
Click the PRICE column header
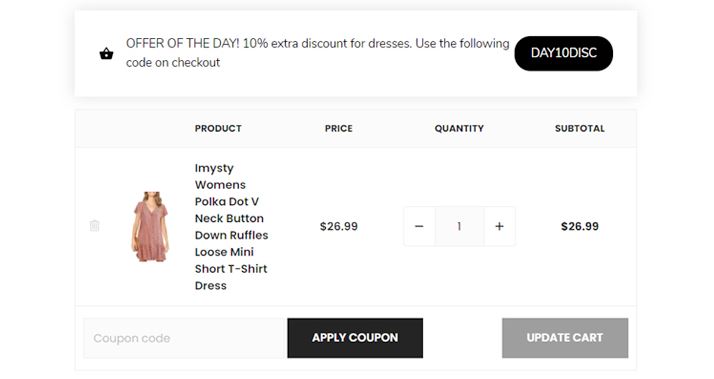tap(339, 128)
